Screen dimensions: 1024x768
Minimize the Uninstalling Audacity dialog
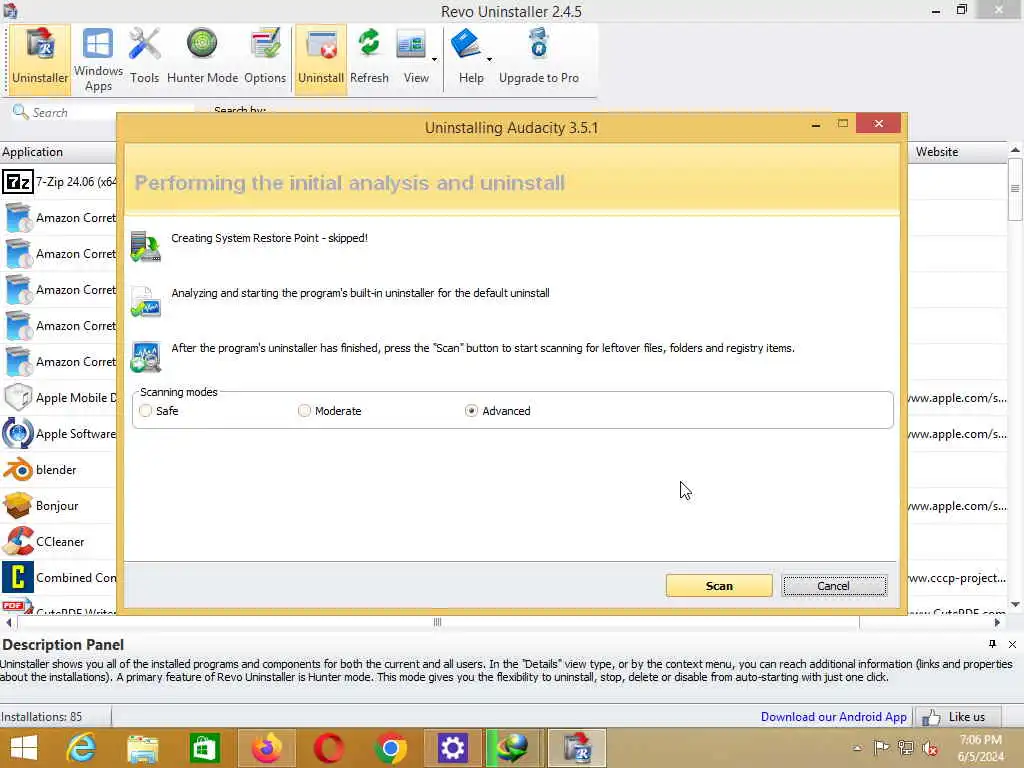[x=816, y=124]
